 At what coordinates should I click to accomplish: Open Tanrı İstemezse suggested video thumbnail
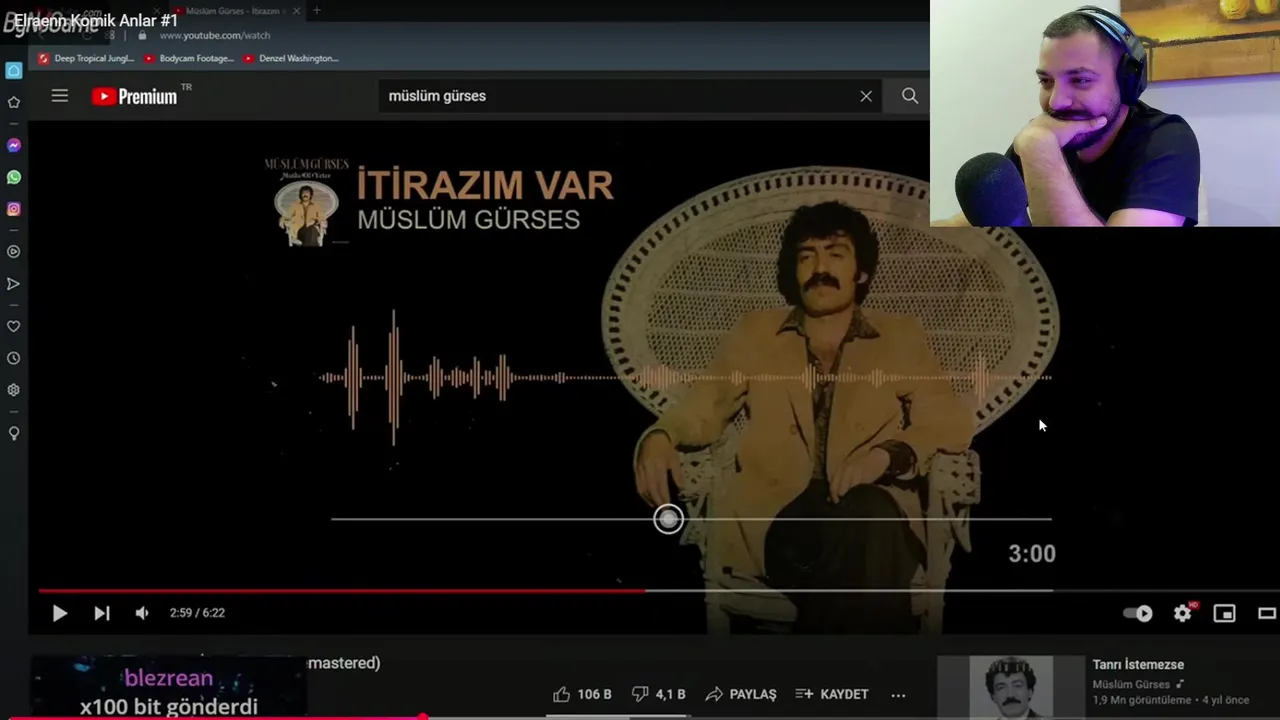pyautogui.click(x=1011, y=688)
